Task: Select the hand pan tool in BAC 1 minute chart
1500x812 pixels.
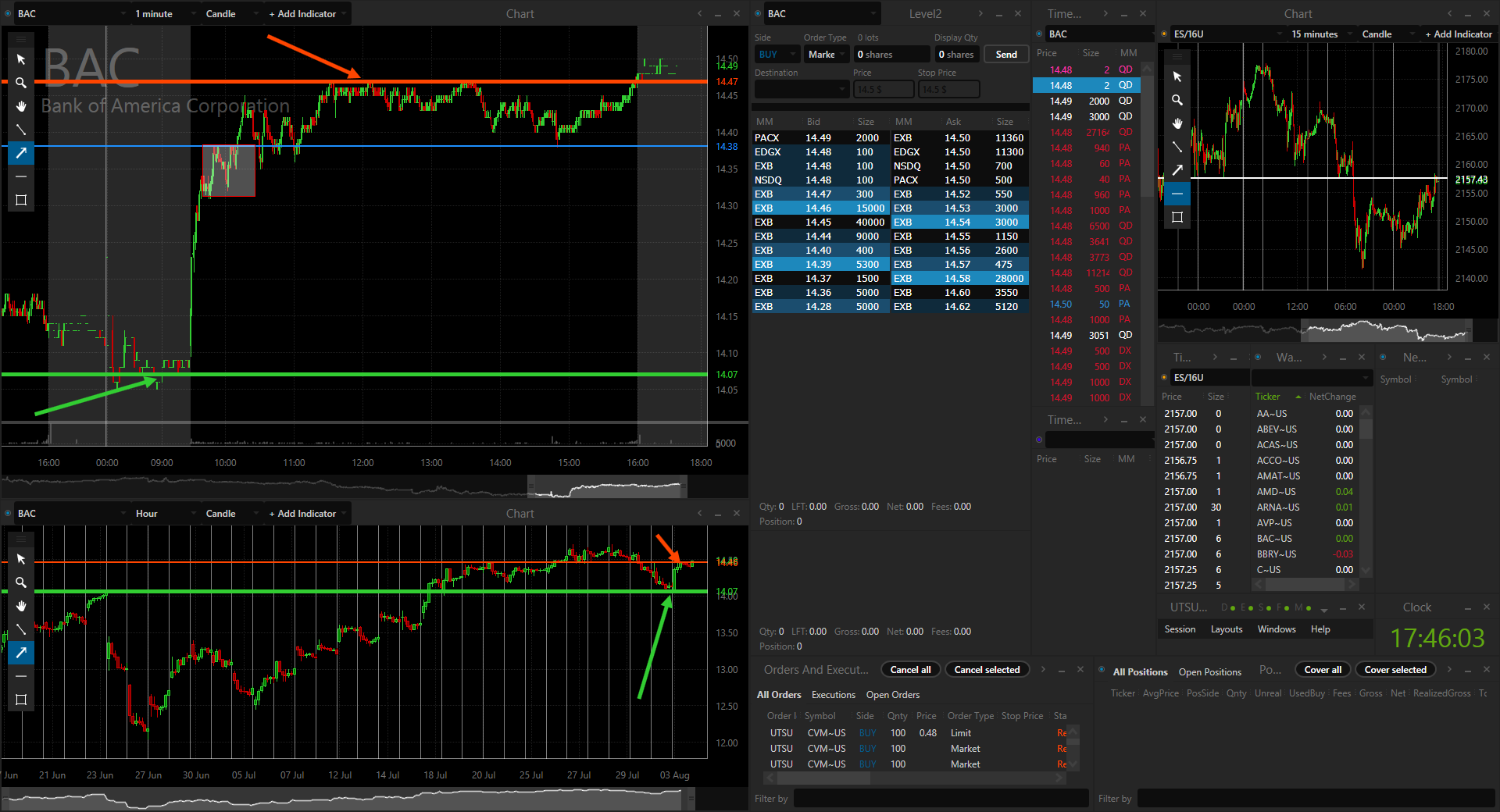Action: coord(21,106)
